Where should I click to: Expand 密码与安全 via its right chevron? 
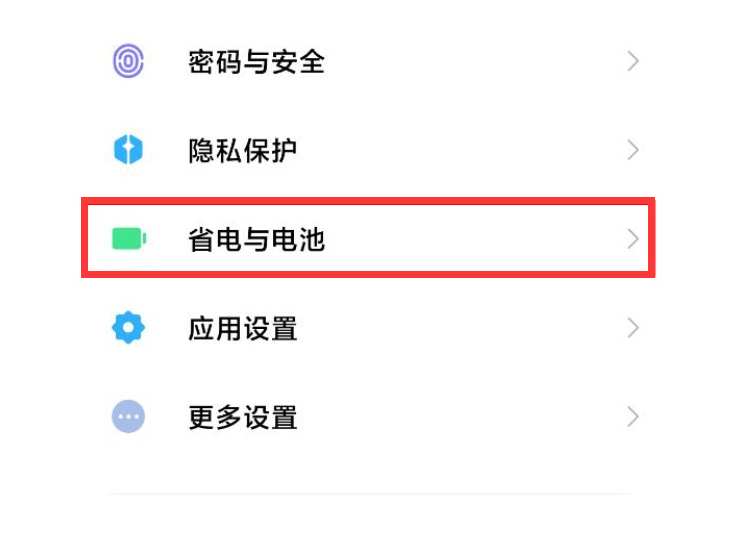coord(633,62)
